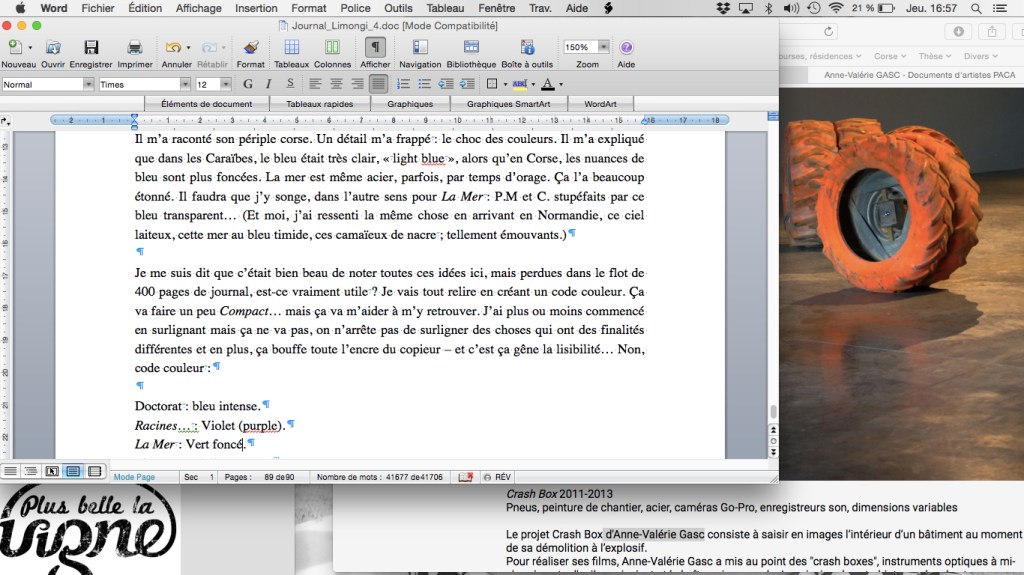Click the Format paintbrush icon
Viewport: 1024px width, 575px height.
point(251,48)
